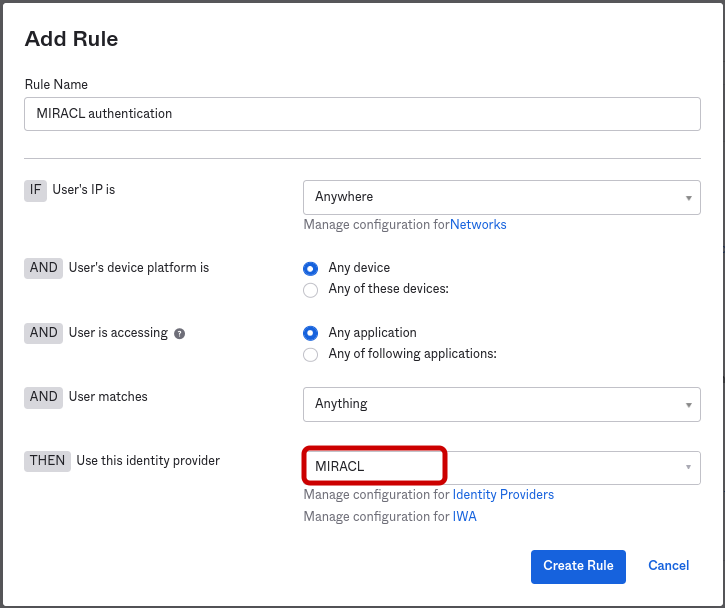
Task: Click the IF condition badge
Action: (36, 190)
